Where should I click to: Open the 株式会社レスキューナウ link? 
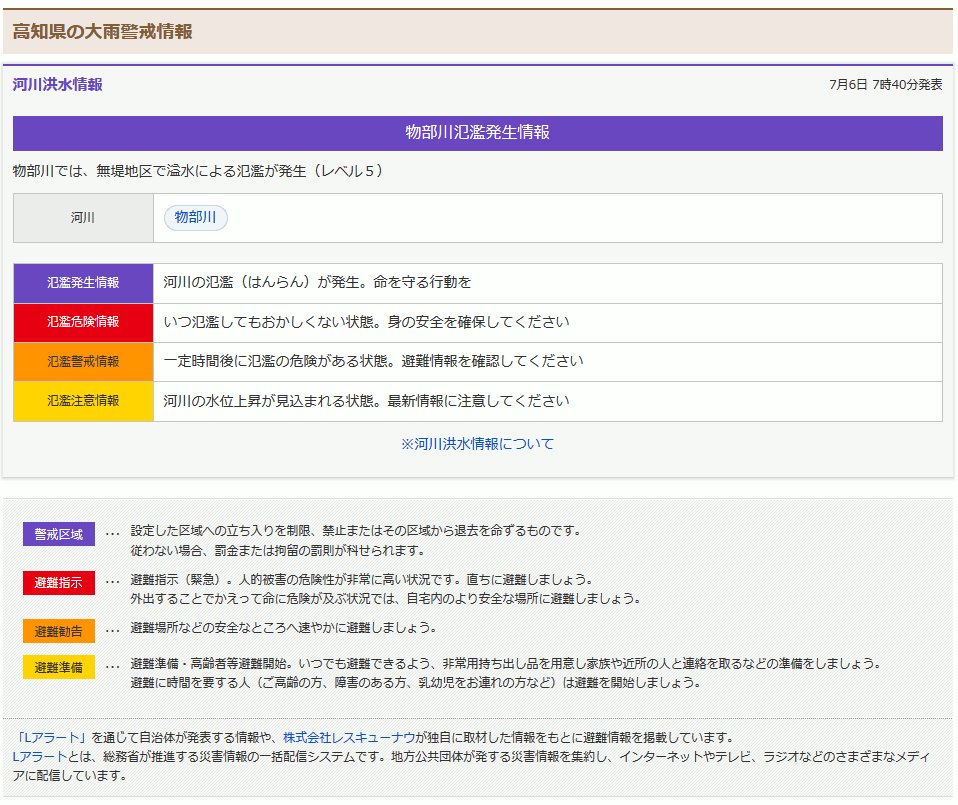[x=349, y=737]
